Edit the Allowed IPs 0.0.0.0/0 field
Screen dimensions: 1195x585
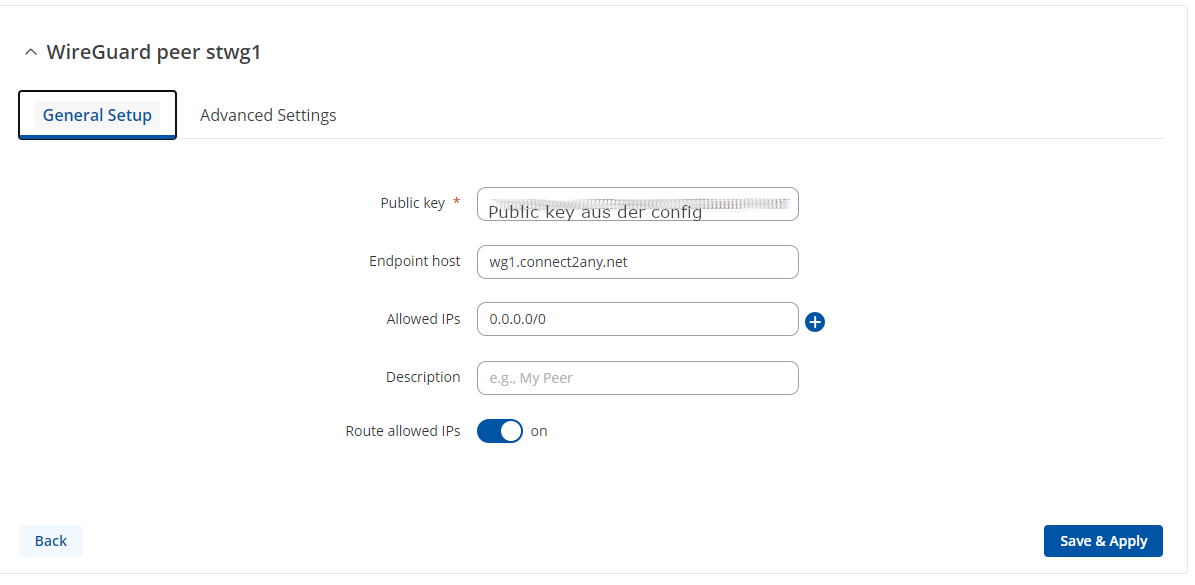tap(637, 320)
